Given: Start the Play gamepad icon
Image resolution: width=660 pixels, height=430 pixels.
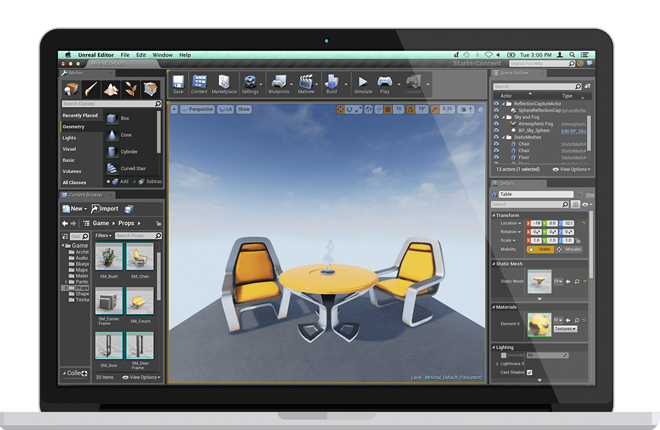Looking at the screenshot, I should [385, 84].
